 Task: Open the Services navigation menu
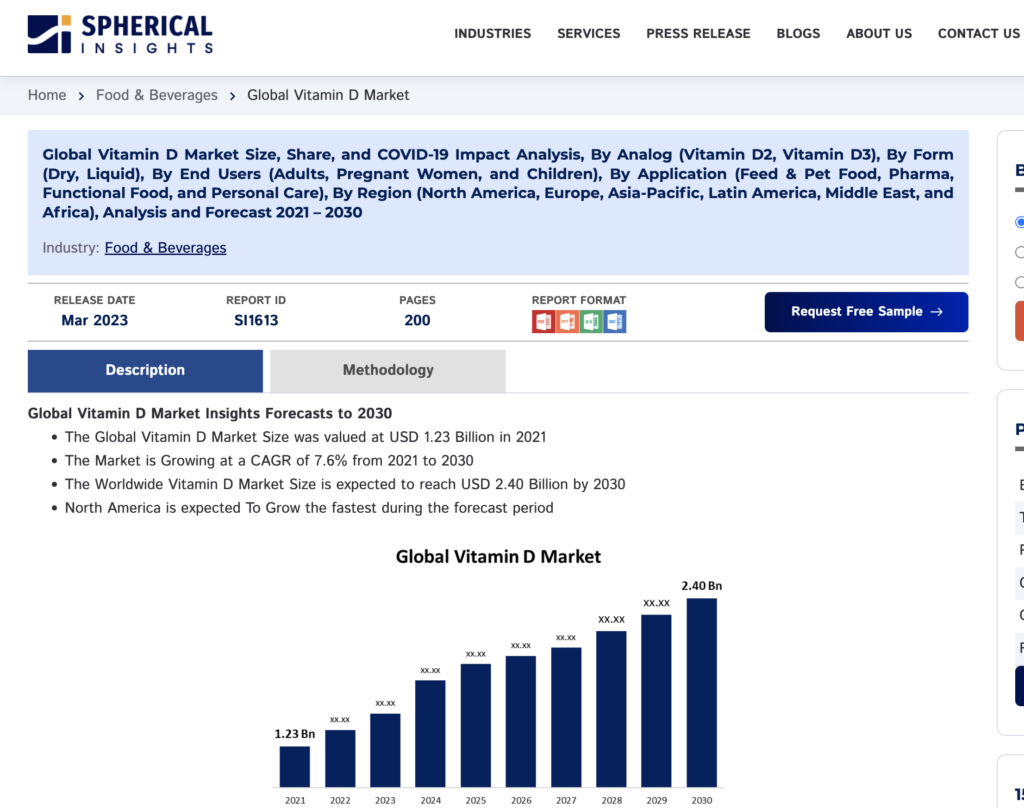[588, 33]
